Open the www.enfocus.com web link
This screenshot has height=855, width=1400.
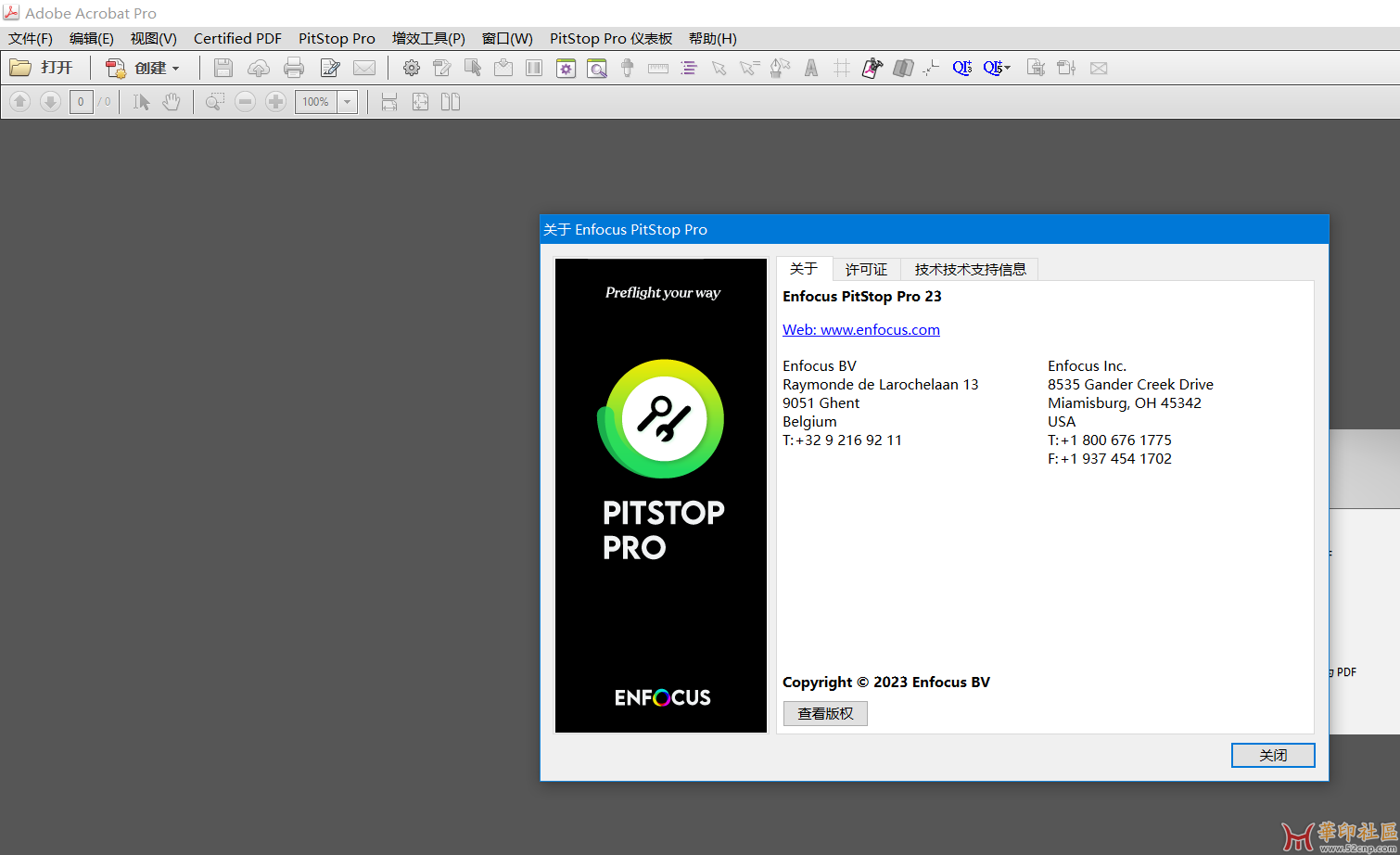861,329
